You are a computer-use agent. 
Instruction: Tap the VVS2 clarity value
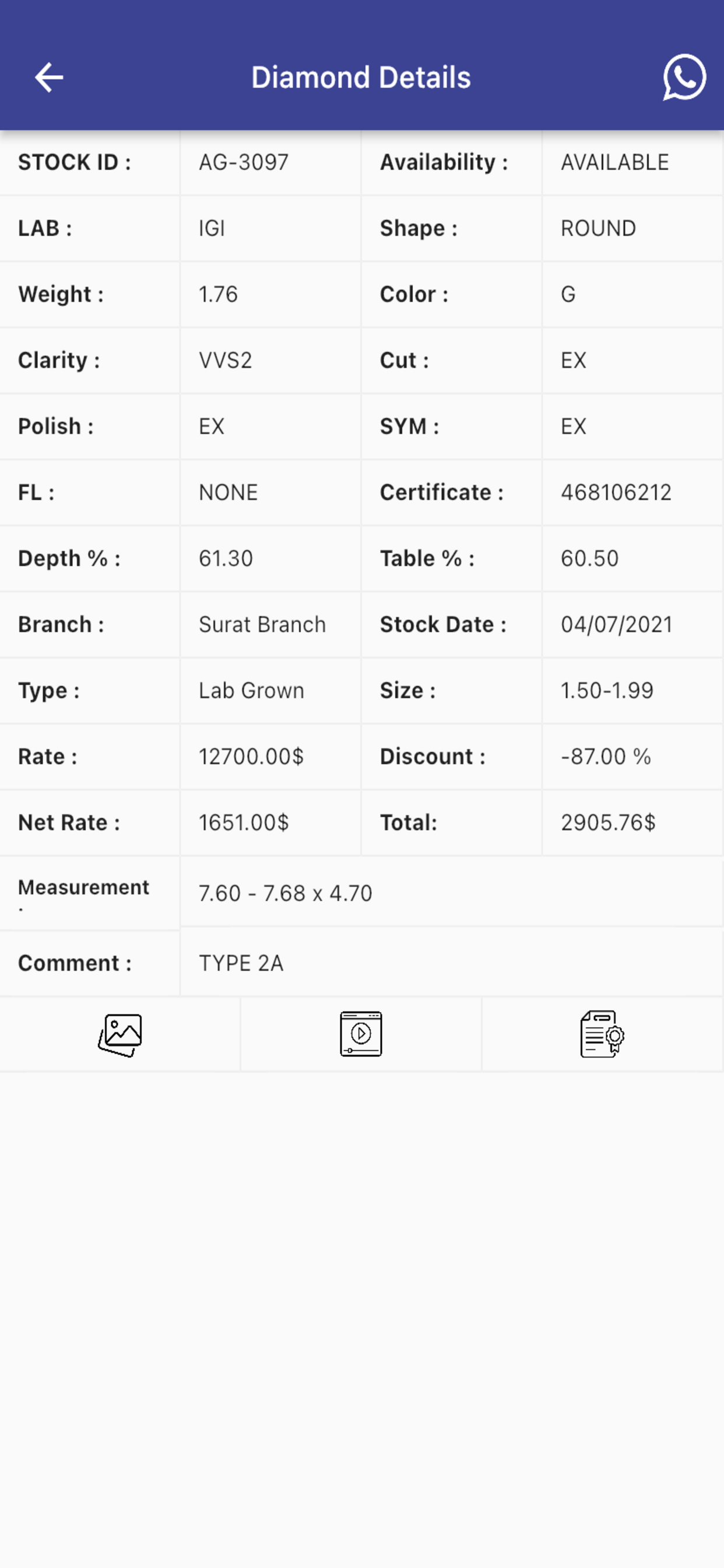(225, 360)
